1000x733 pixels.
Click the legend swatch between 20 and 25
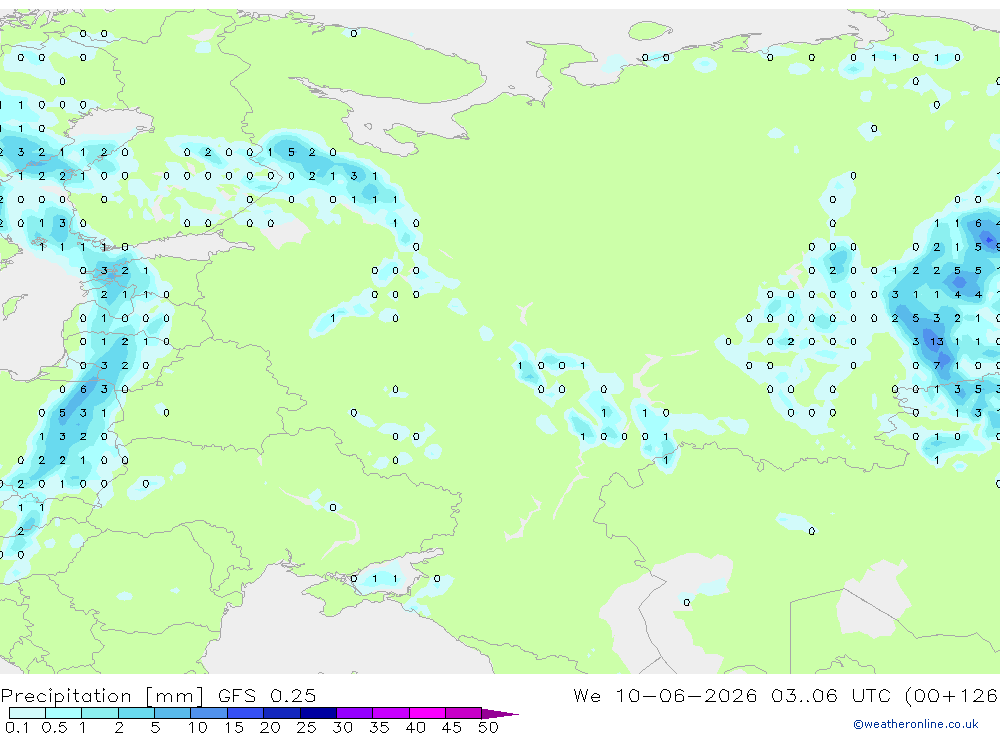[x=281, y=713]
